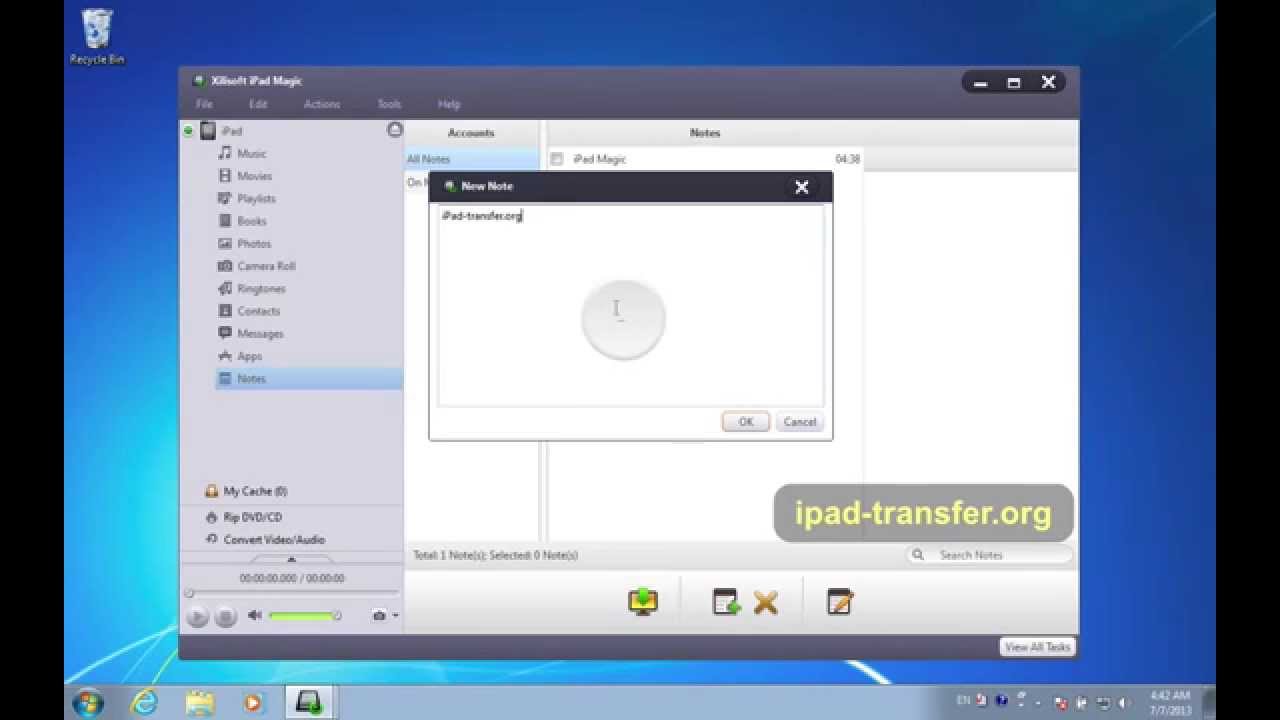Viewport: 1280px width, 720px height.
Task: Select Playlists in the device tree
Action: tap(256, 199)
